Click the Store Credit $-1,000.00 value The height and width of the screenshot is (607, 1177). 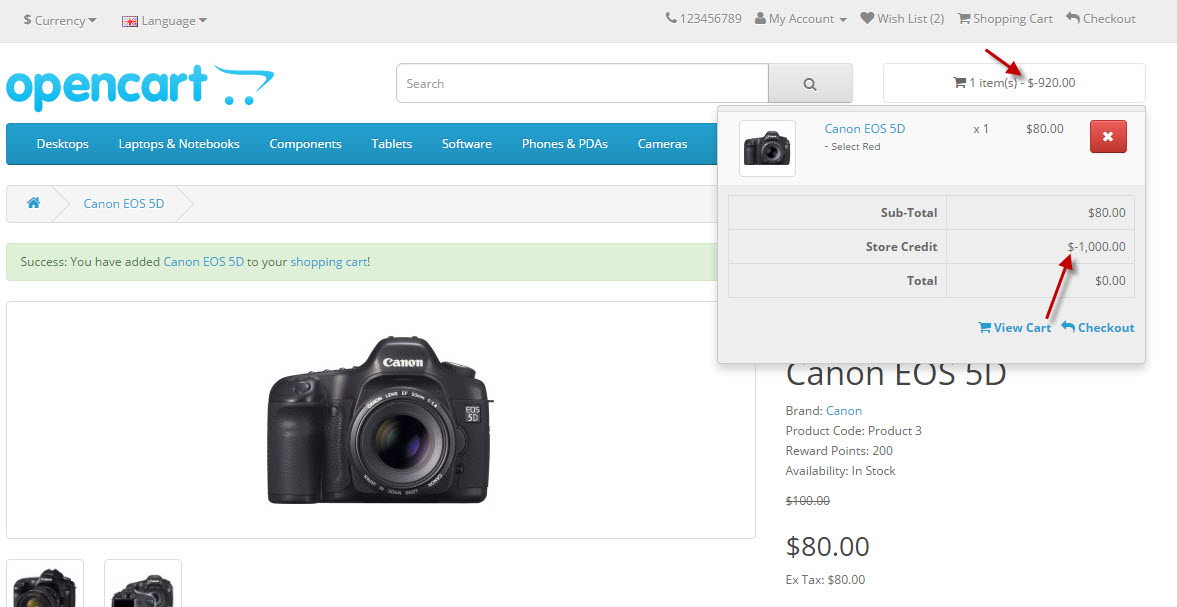coord(1096,247)
